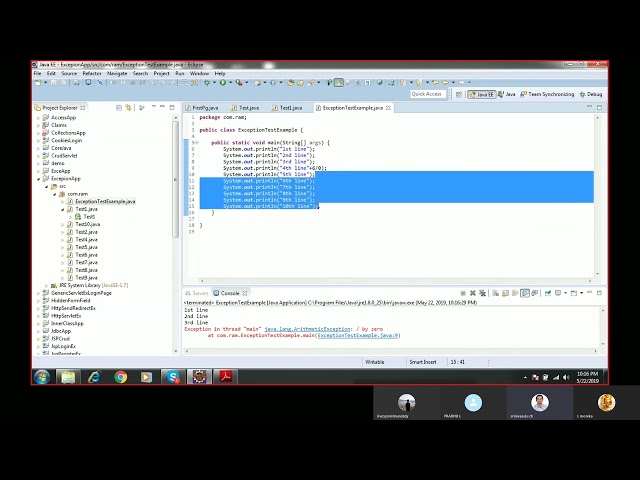640x480 pixels.
Task: Open the File menu
Action: (37, 73)
